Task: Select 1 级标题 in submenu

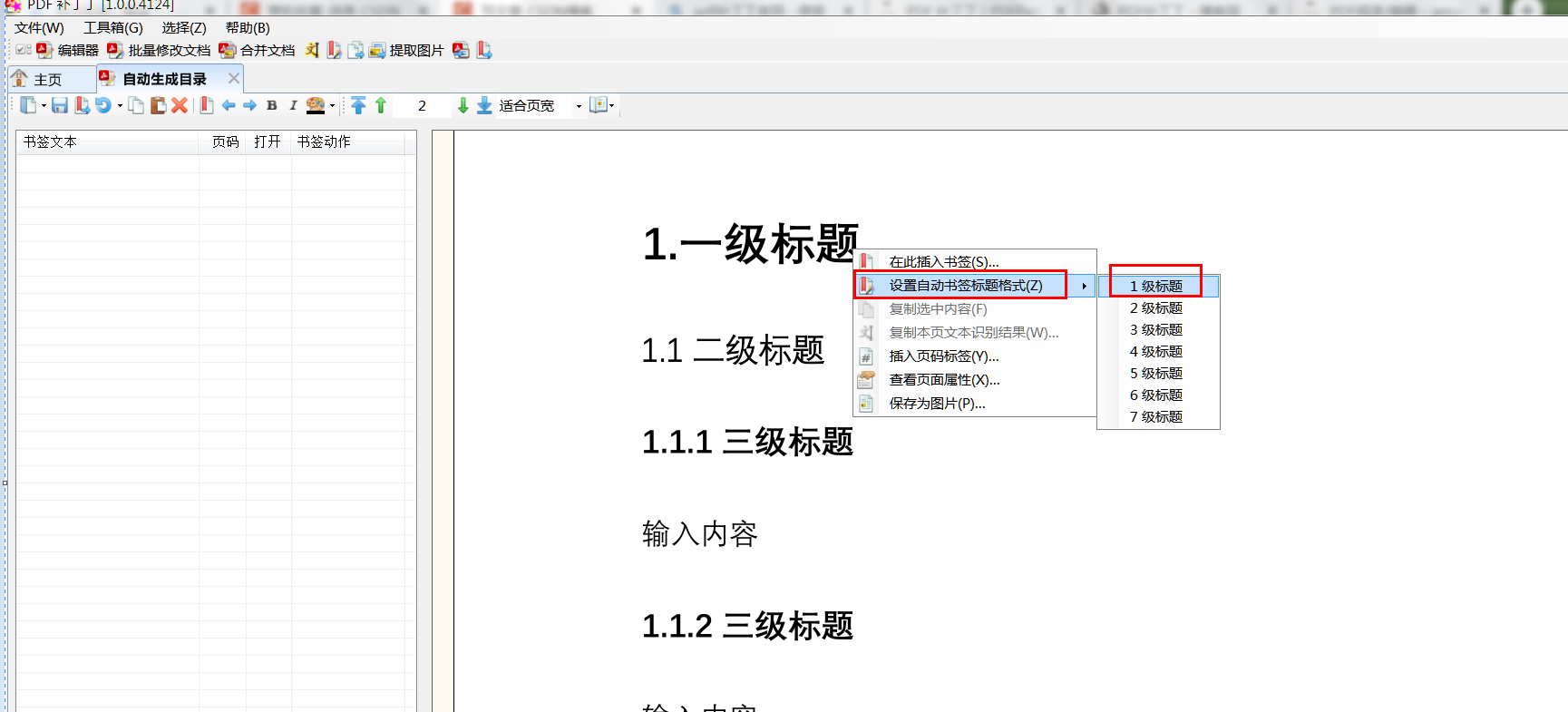Action: 1158,286
